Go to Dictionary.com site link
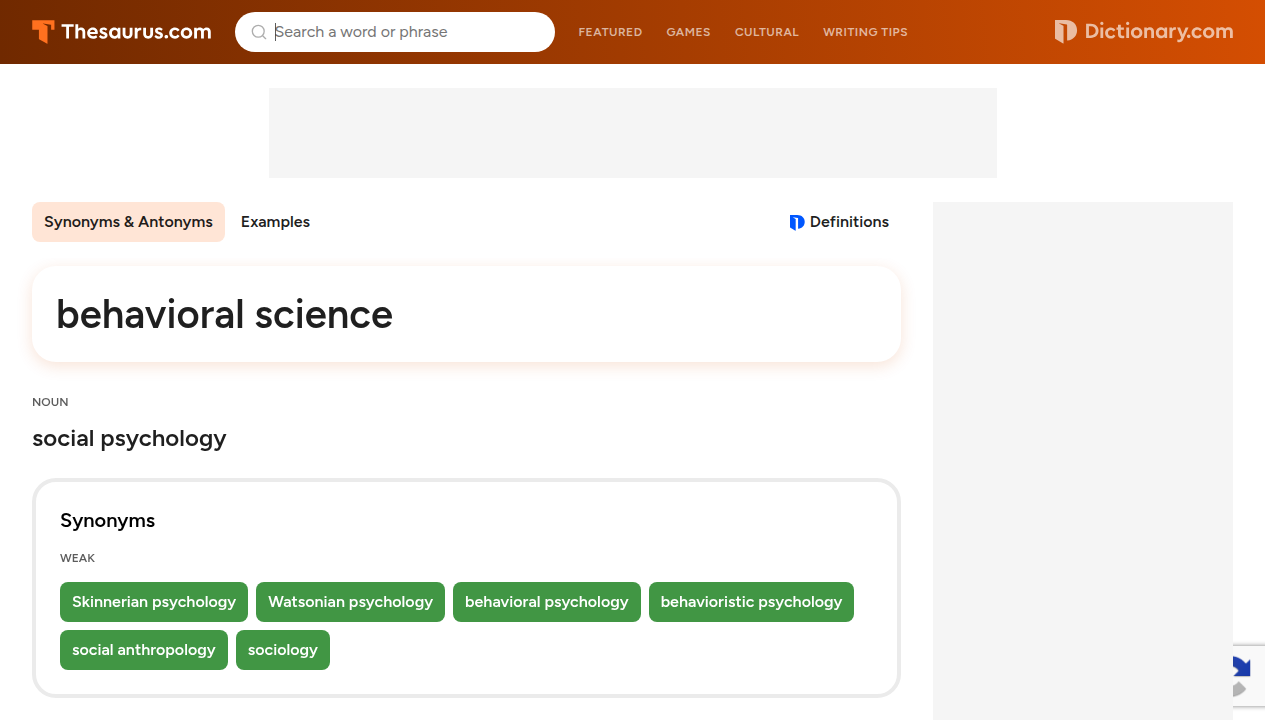 tap(1144, 32)
